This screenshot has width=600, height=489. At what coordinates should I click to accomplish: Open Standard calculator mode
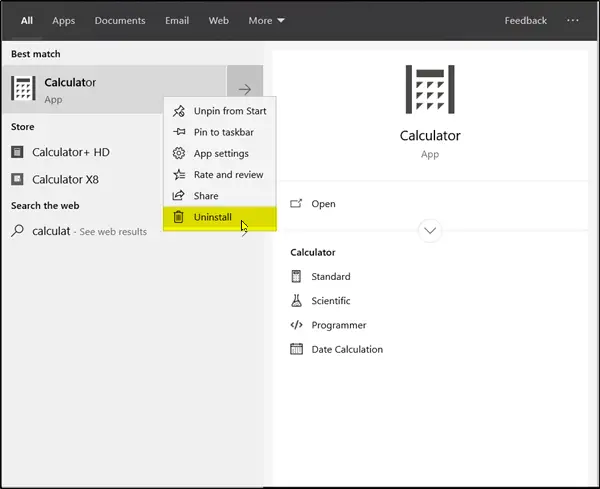pos(330,277)
